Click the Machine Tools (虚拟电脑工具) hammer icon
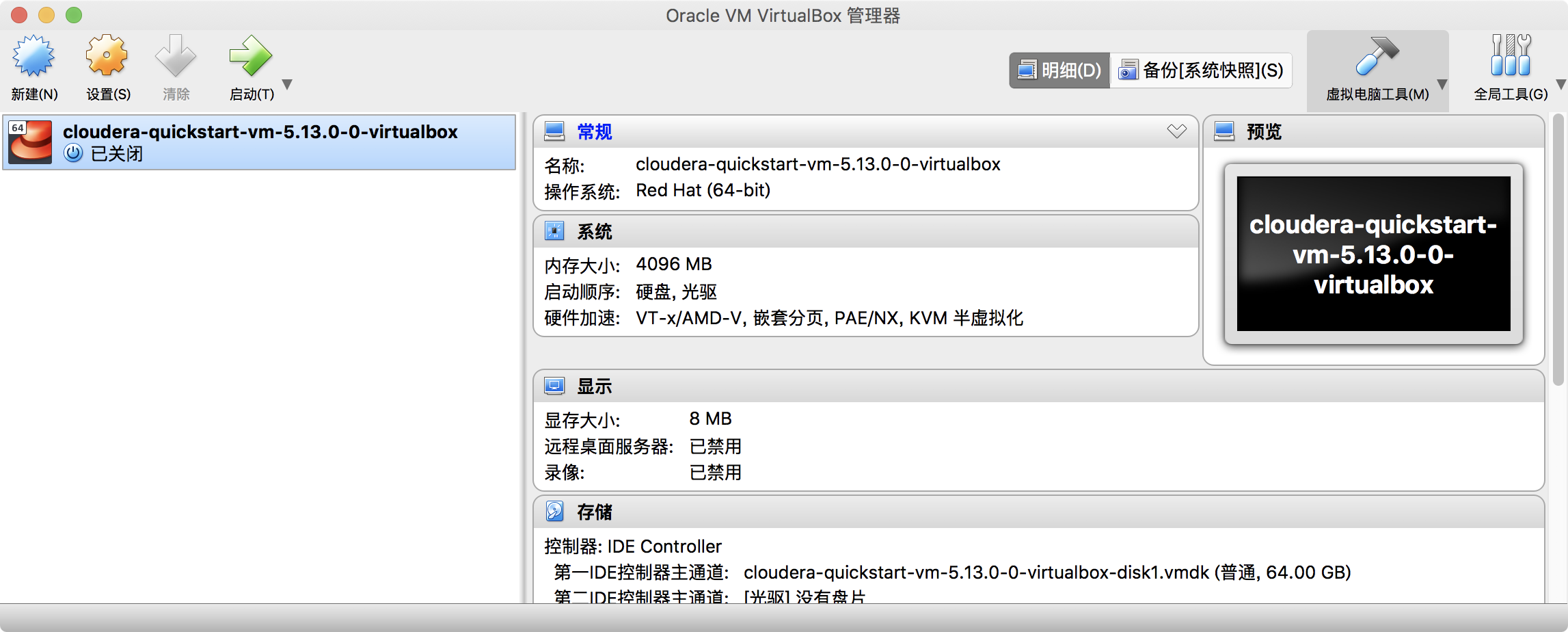Viewport: 1568px width, 632px height. point(1377,56)
